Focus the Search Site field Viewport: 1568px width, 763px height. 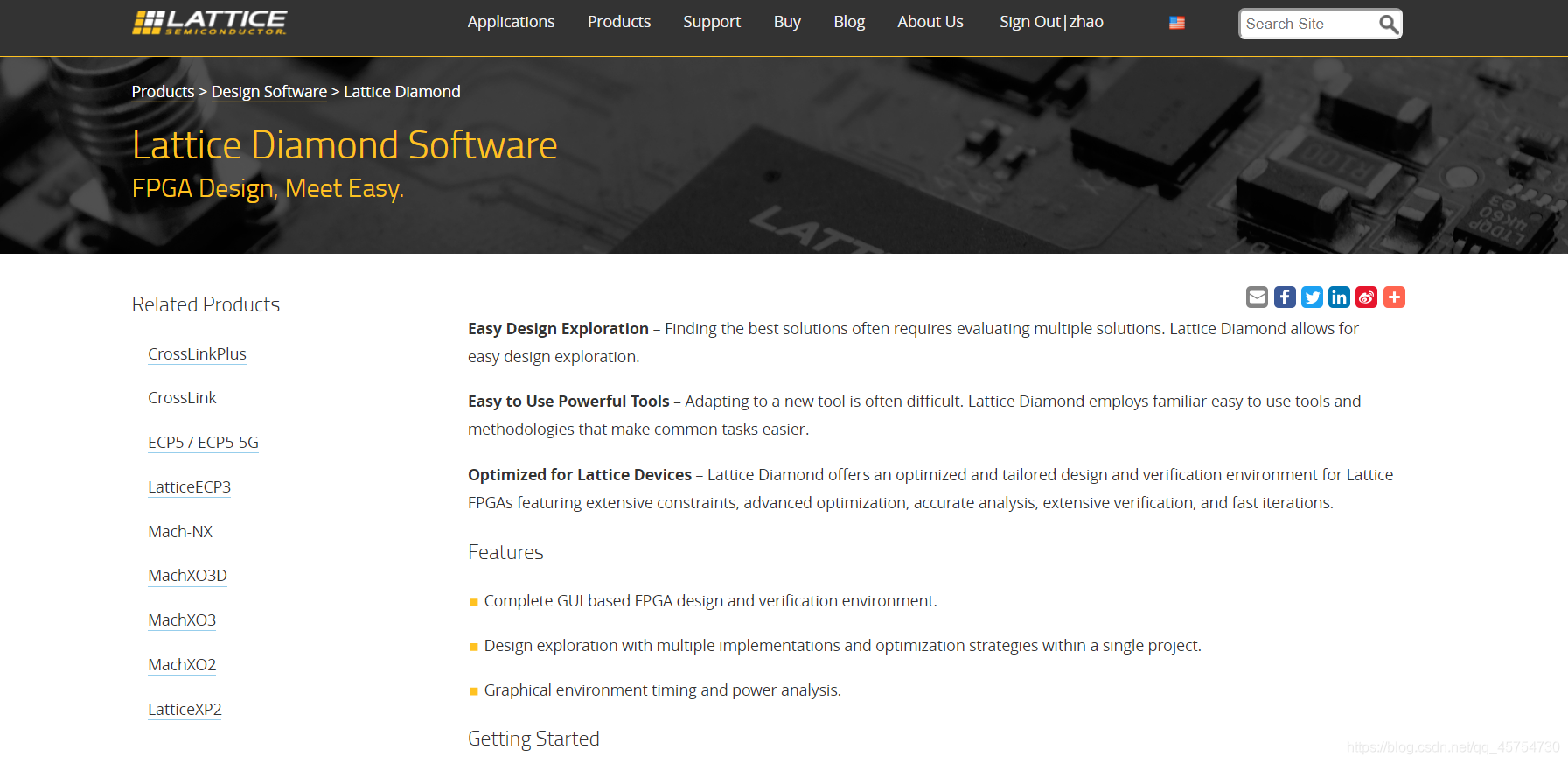tap(1309, 24)
